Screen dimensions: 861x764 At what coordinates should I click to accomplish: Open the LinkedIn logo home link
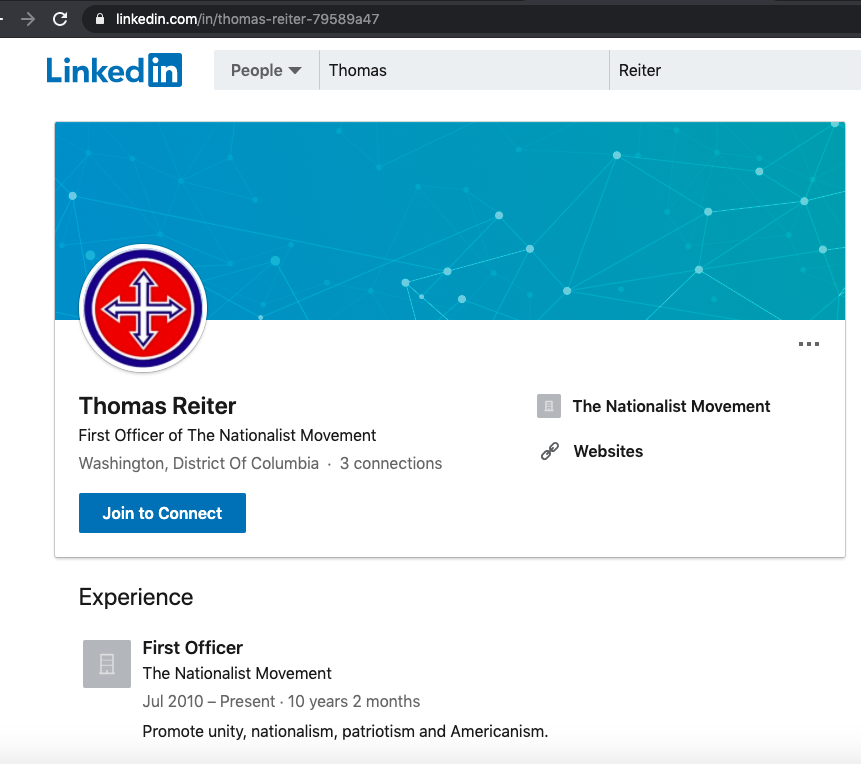[x=114, y=70]
